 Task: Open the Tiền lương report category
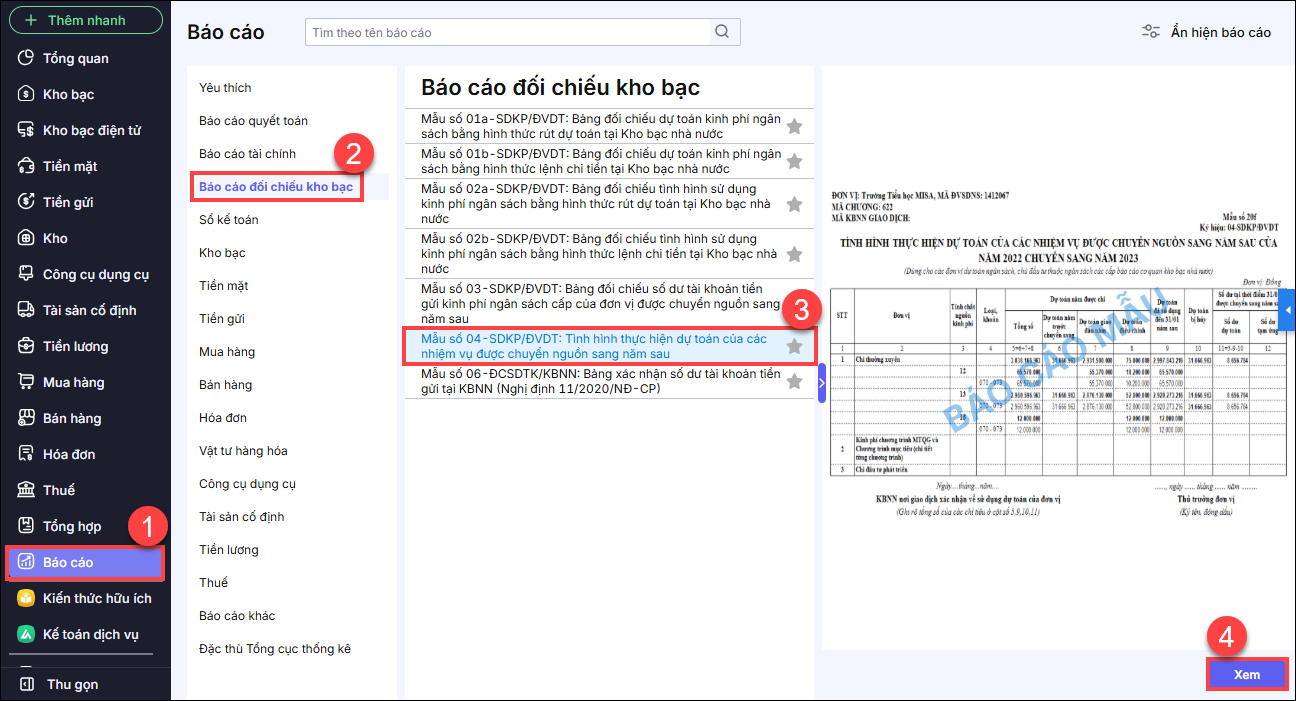tap(229, 550)
